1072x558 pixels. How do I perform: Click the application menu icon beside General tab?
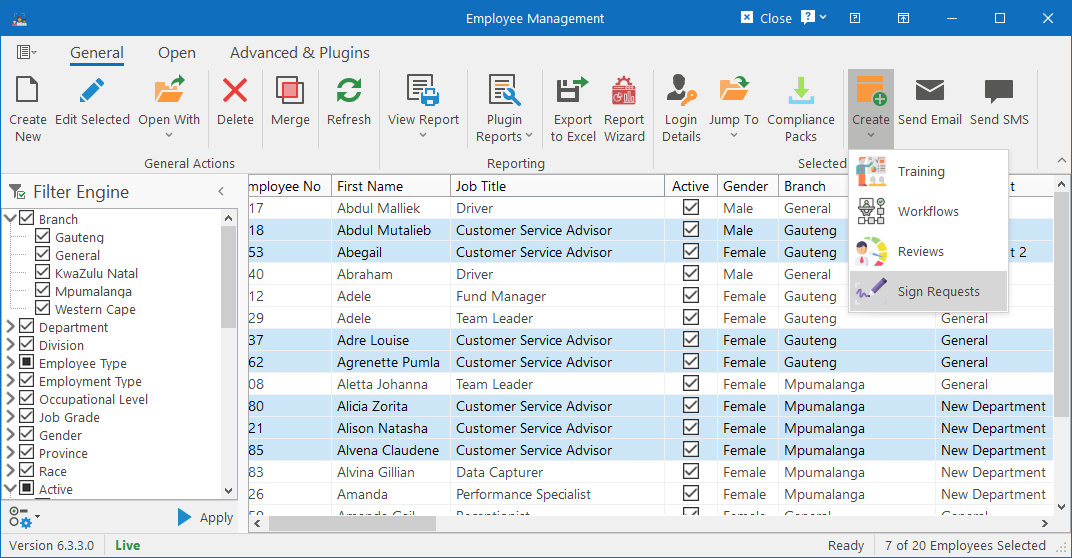coord(26,52)
